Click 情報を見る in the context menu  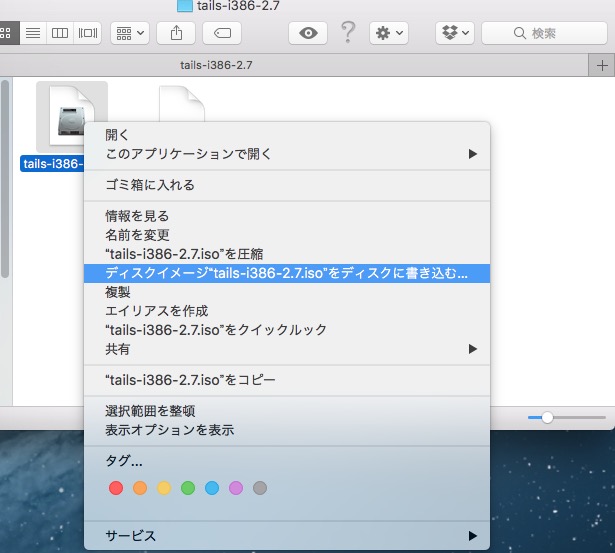tap(137, 215)
